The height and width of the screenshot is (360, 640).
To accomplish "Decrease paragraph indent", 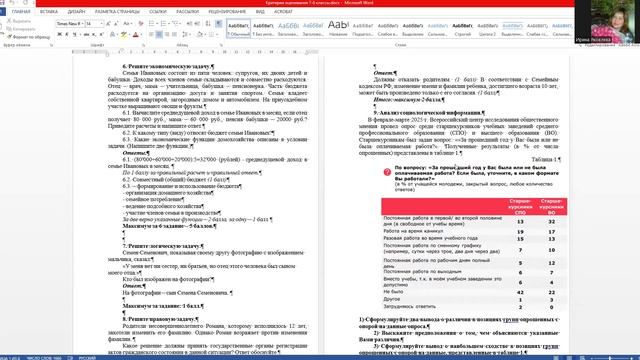I will pyautogui.click(x=189, y=24).
